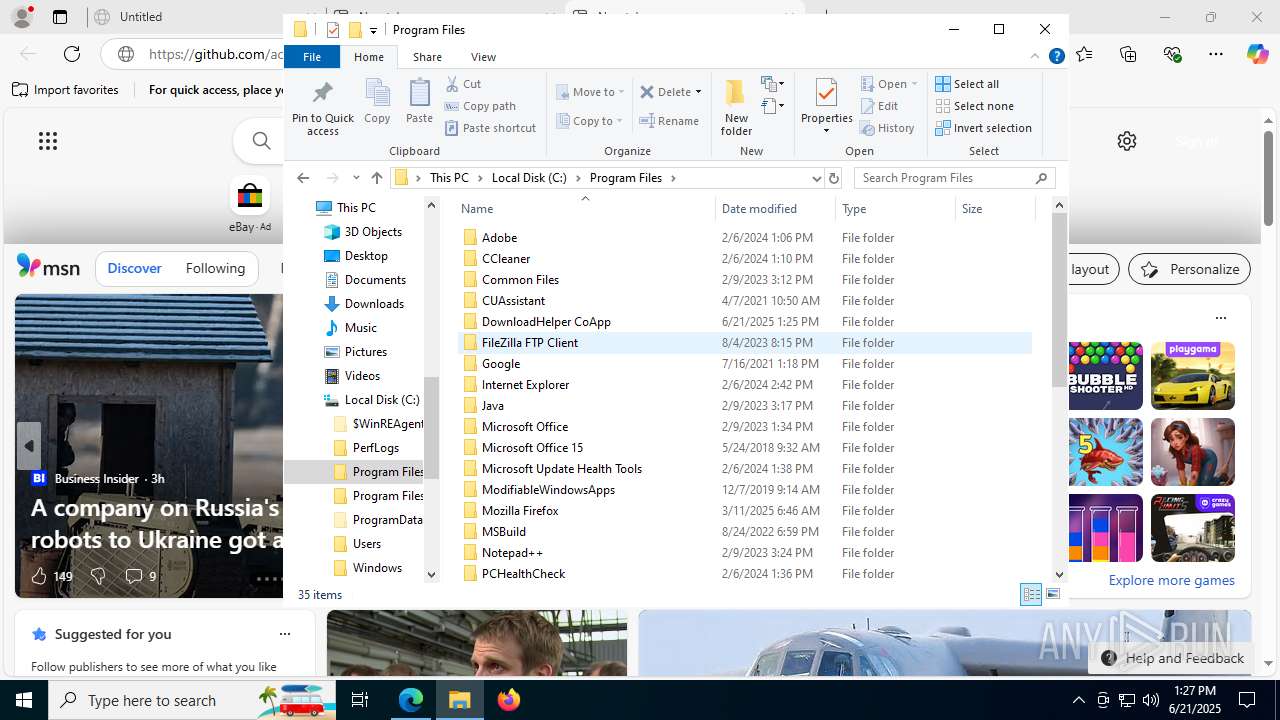Click Invert selection in ribbon
The height and width of the screenshot is (720, 1280).
[983, 128]
